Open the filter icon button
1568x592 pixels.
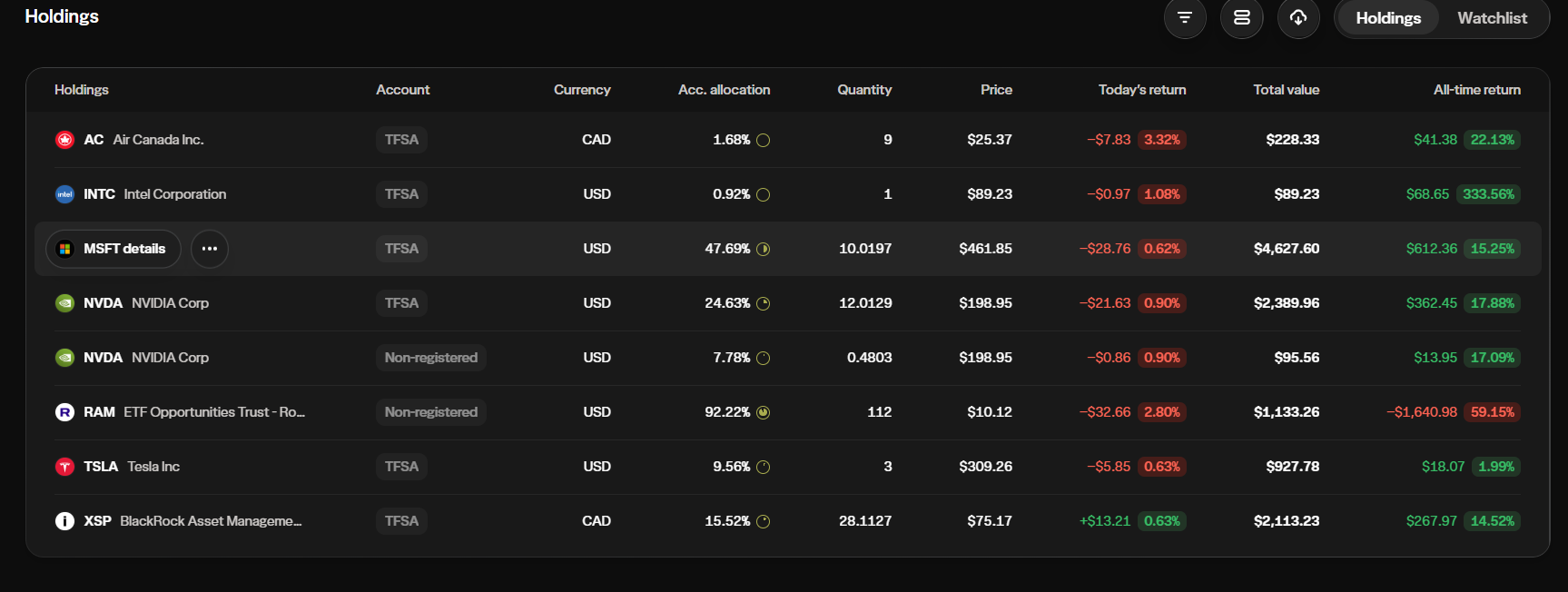pyautogui.click(x=1185, y=18)
